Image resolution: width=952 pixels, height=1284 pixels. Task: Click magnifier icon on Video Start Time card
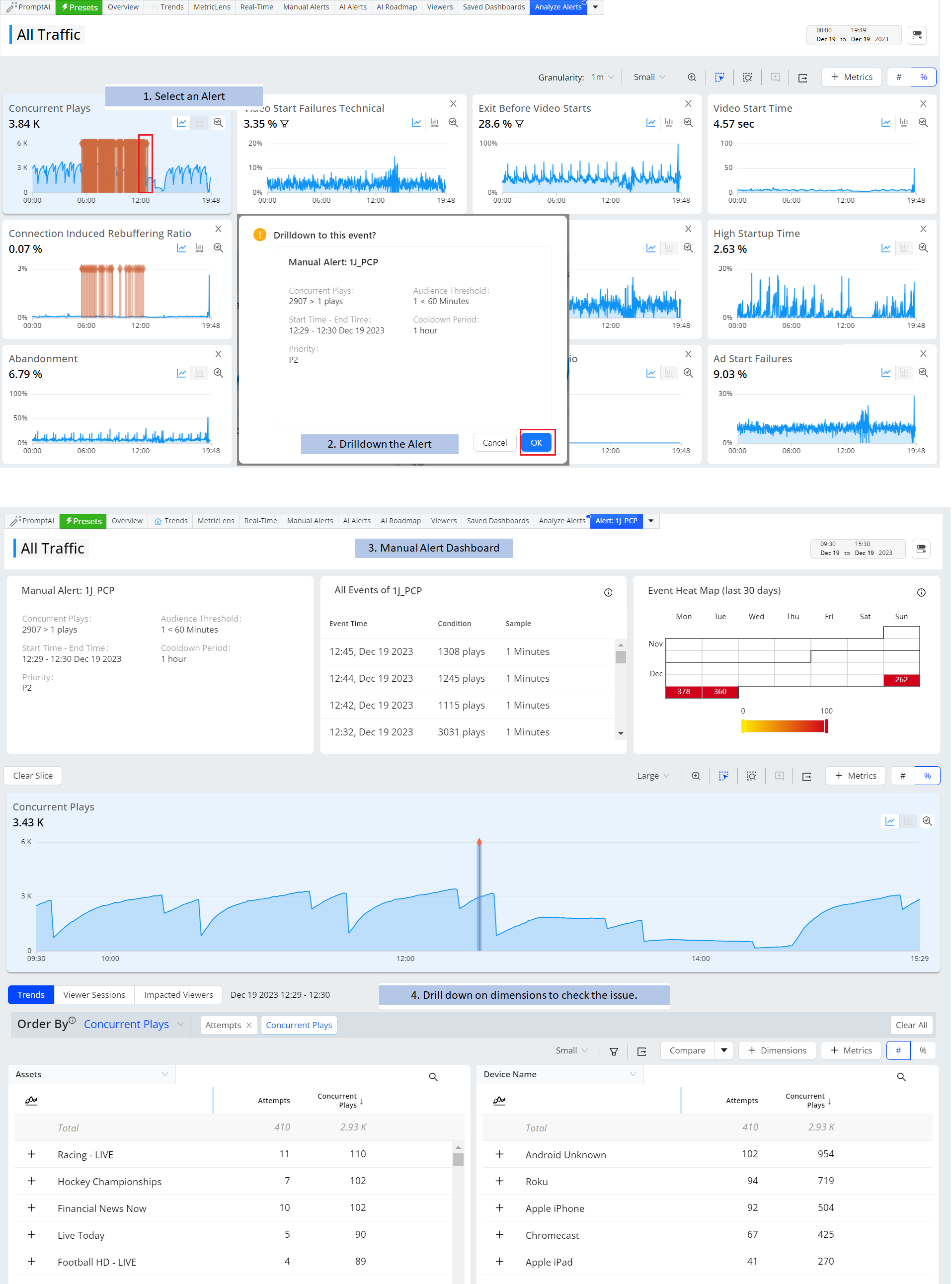point(923,123)
